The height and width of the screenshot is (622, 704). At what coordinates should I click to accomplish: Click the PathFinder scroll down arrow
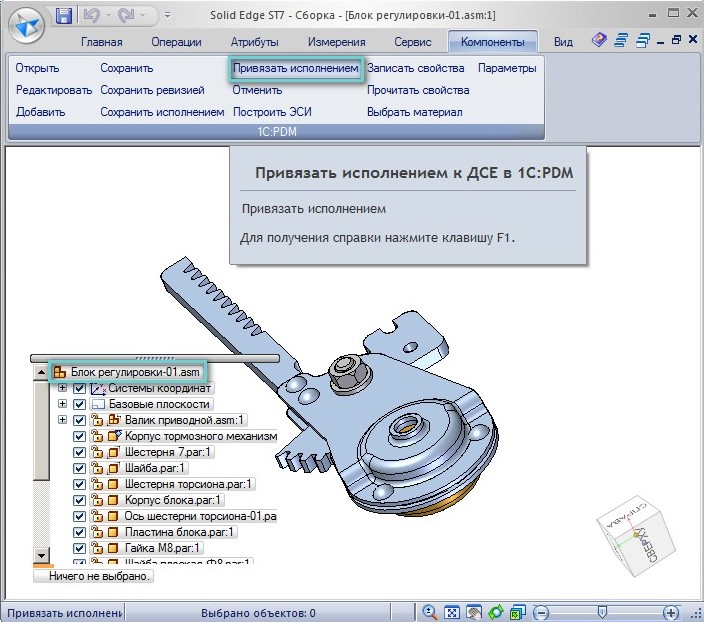(x=41, y=555)
